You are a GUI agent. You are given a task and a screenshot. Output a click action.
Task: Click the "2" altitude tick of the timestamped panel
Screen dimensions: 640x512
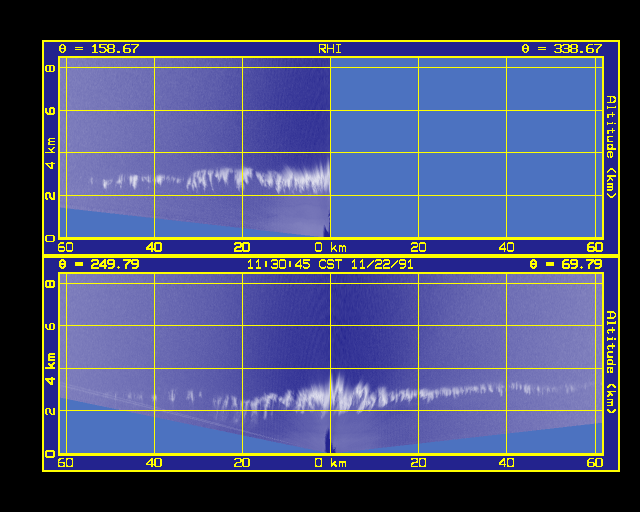click(51, 411)
